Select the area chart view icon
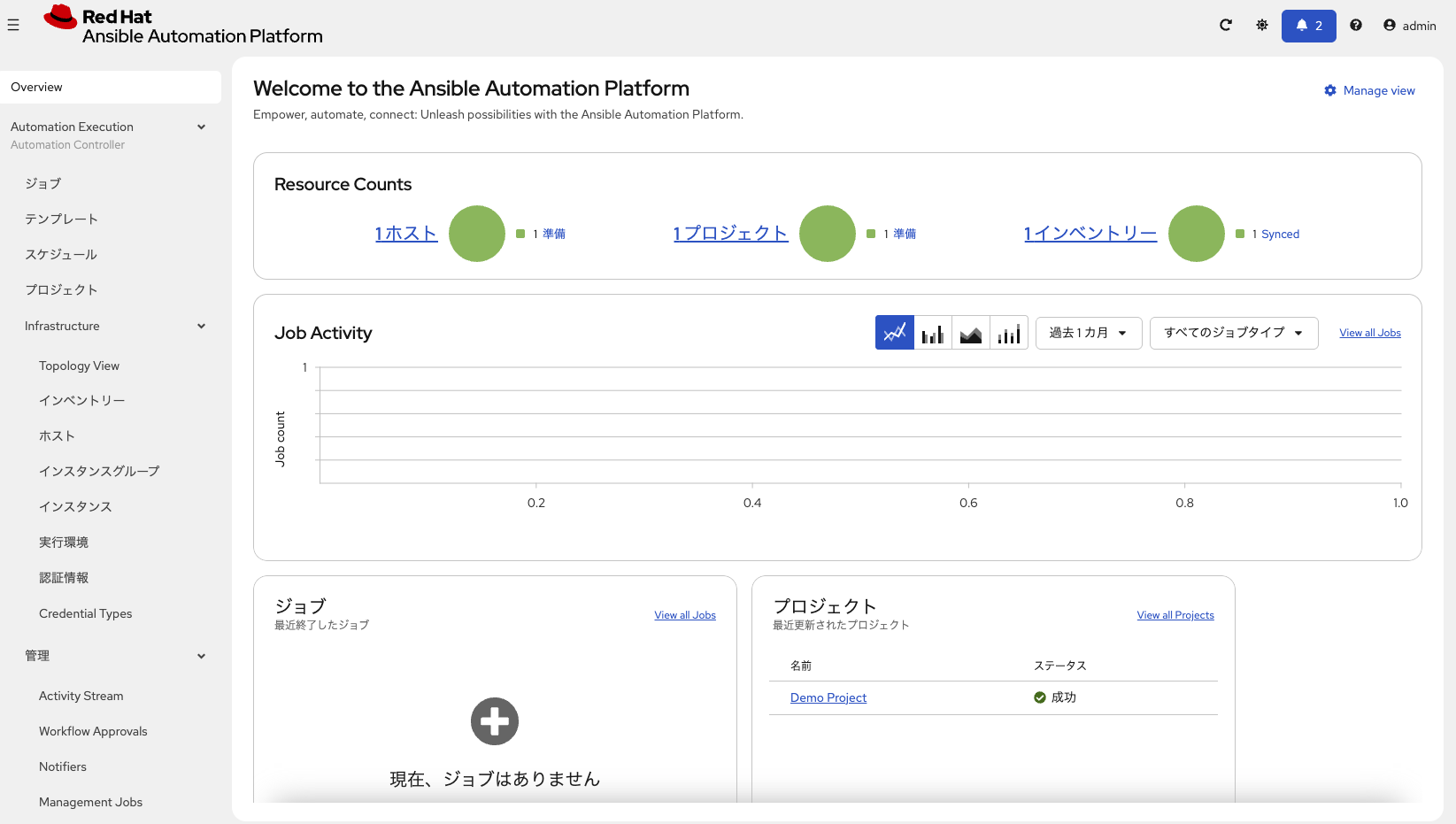1456x824 pixels. tap(971, 333)
